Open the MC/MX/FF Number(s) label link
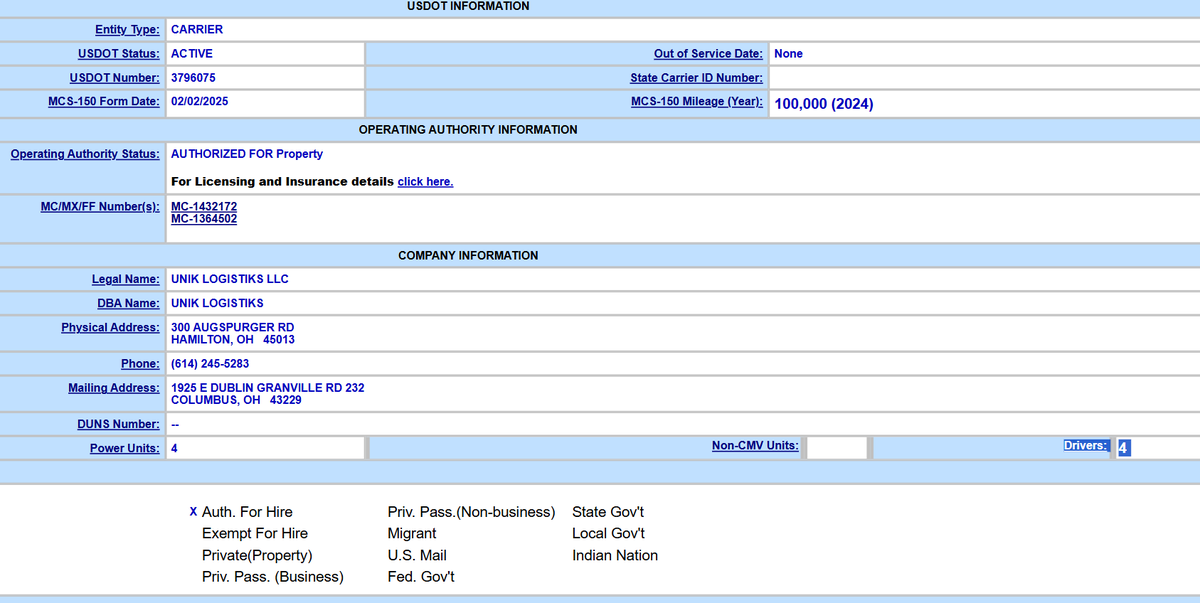 [98, 206]
